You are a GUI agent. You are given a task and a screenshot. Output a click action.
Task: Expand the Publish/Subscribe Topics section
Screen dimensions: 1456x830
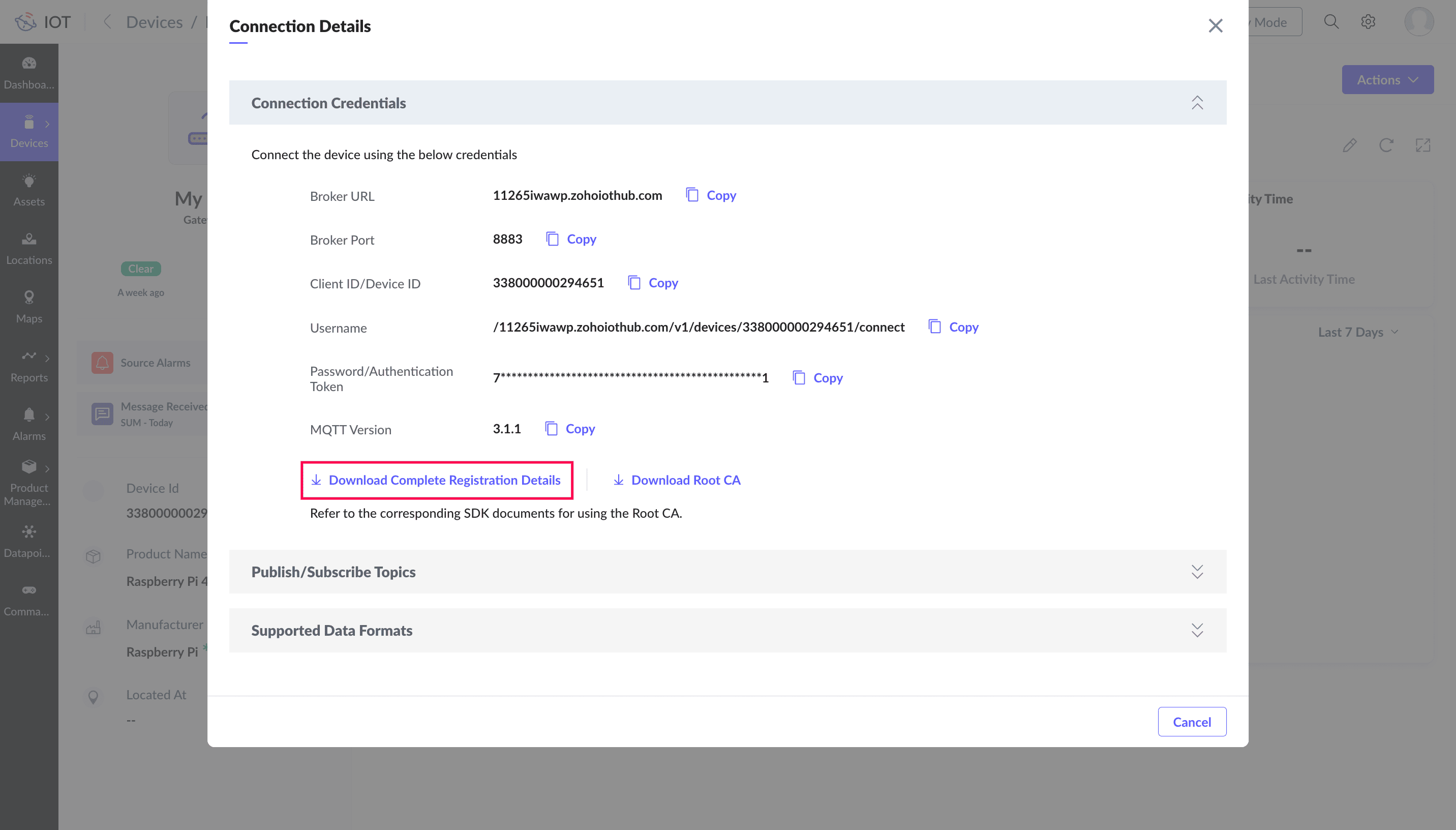1197,572
